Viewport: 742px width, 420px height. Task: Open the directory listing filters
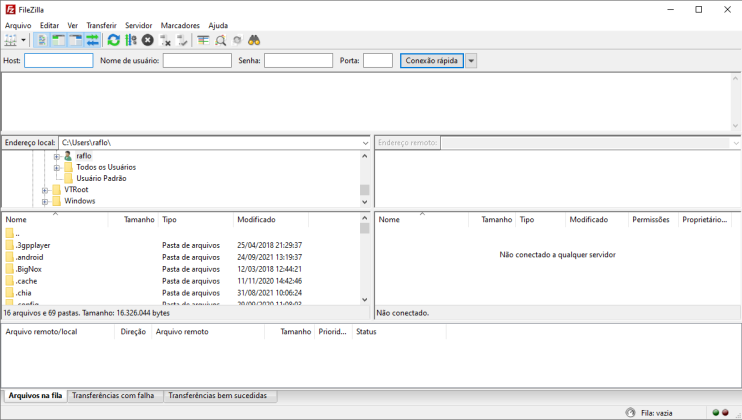pos(203,41)
